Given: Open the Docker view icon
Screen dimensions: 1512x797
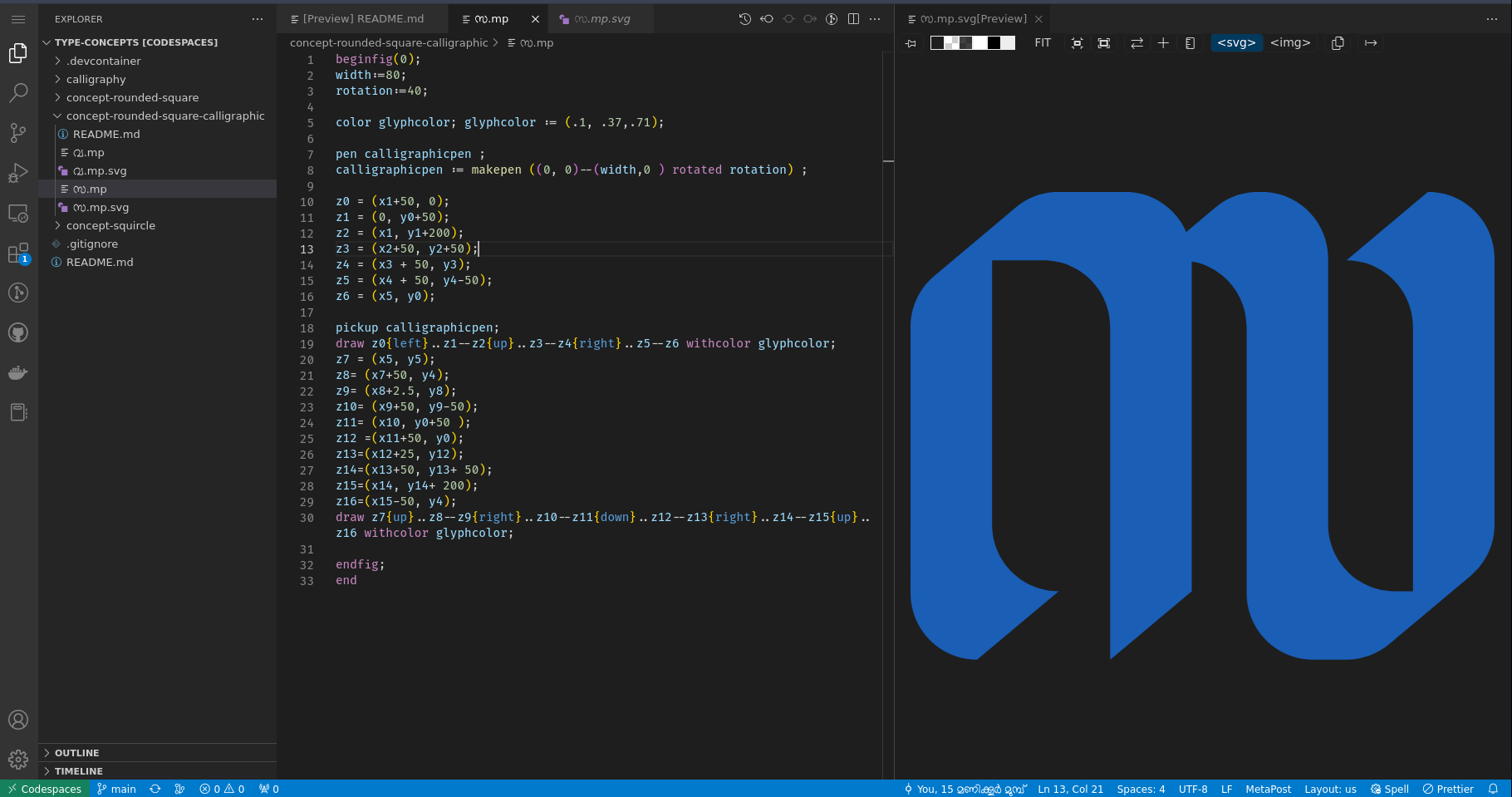Looking at the screenshot, I should coord(18,372).
